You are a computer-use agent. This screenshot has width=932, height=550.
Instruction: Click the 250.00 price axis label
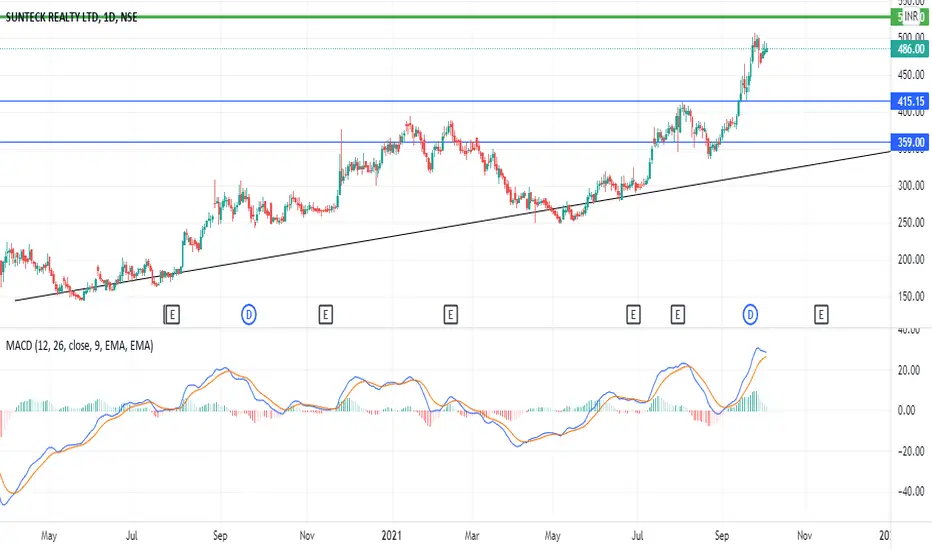911,222
